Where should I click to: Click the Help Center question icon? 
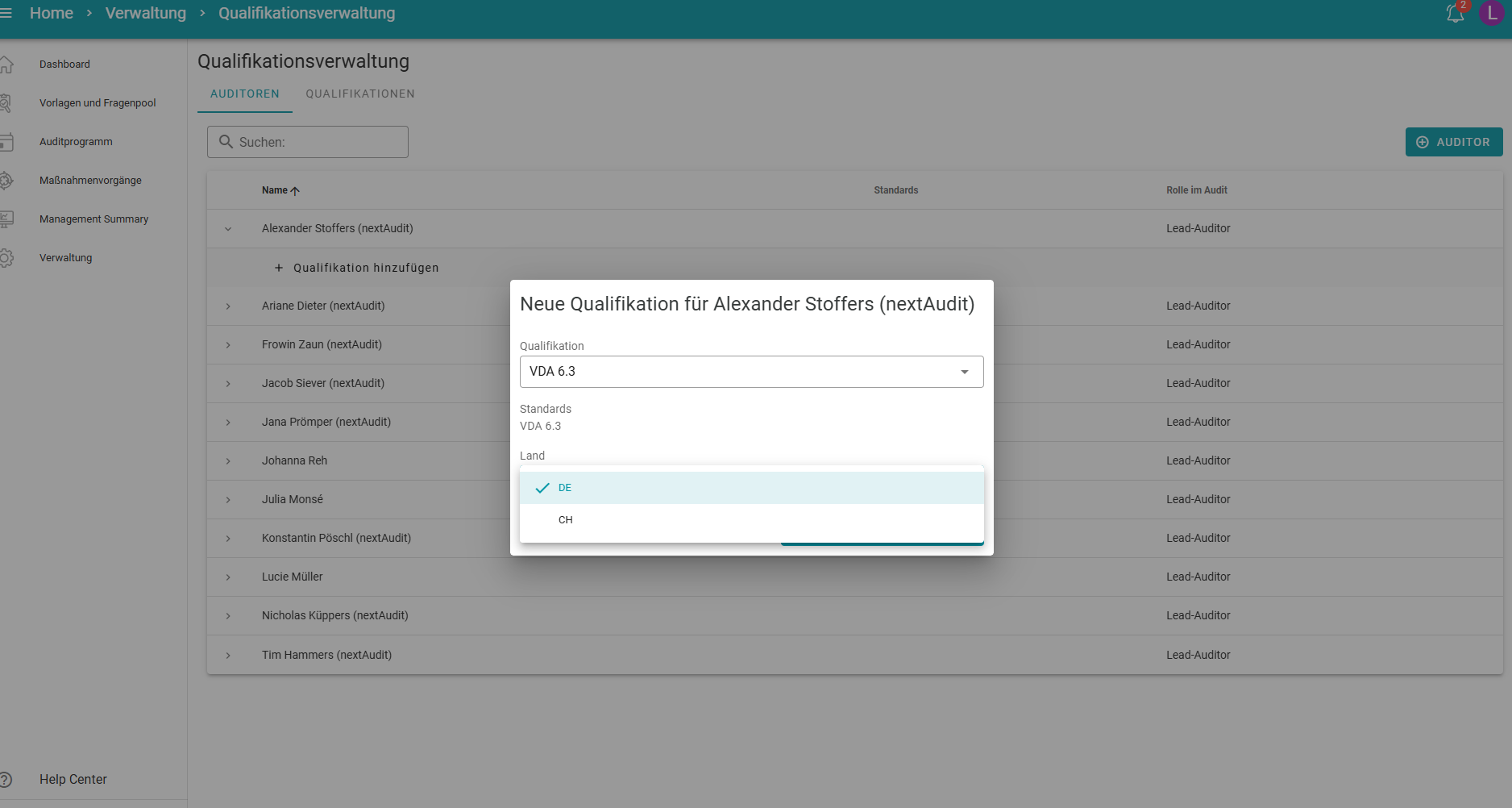(x=6, y=780)
